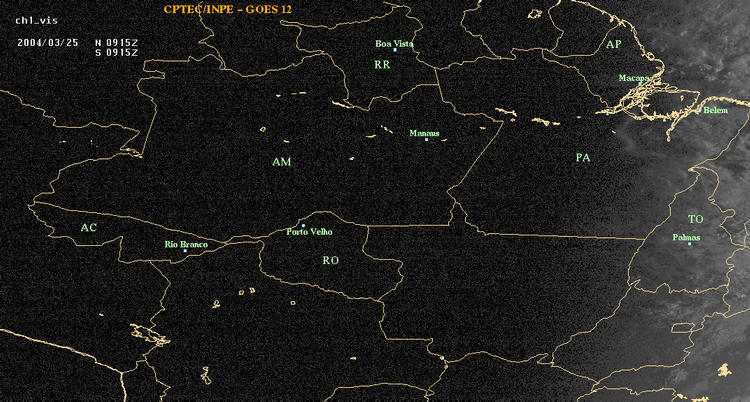
Task: Select the PA state label
Action: click(x=583, y=158)
